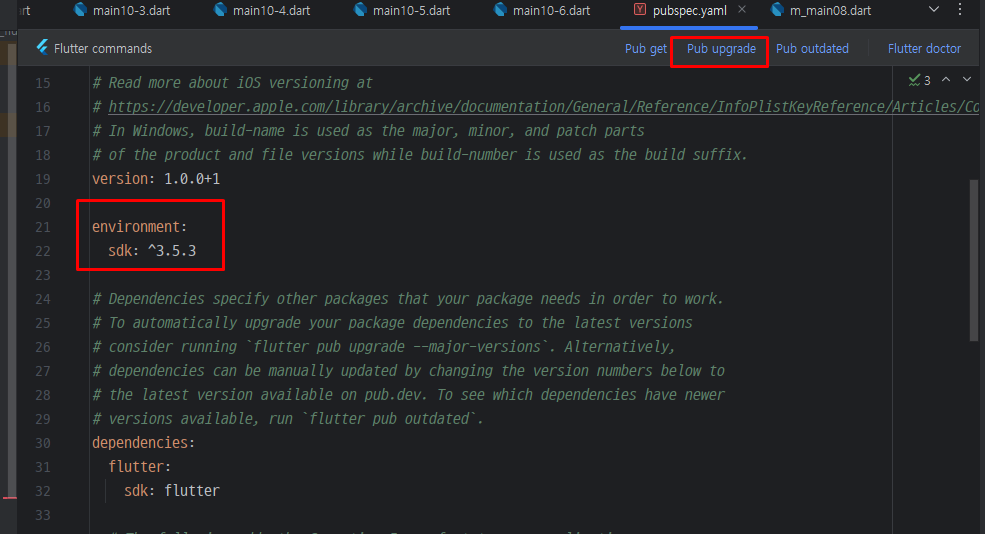The image size is (985, 534).
Task: Open the editor tab options kebab menu
Action: [x=960, y=9]
